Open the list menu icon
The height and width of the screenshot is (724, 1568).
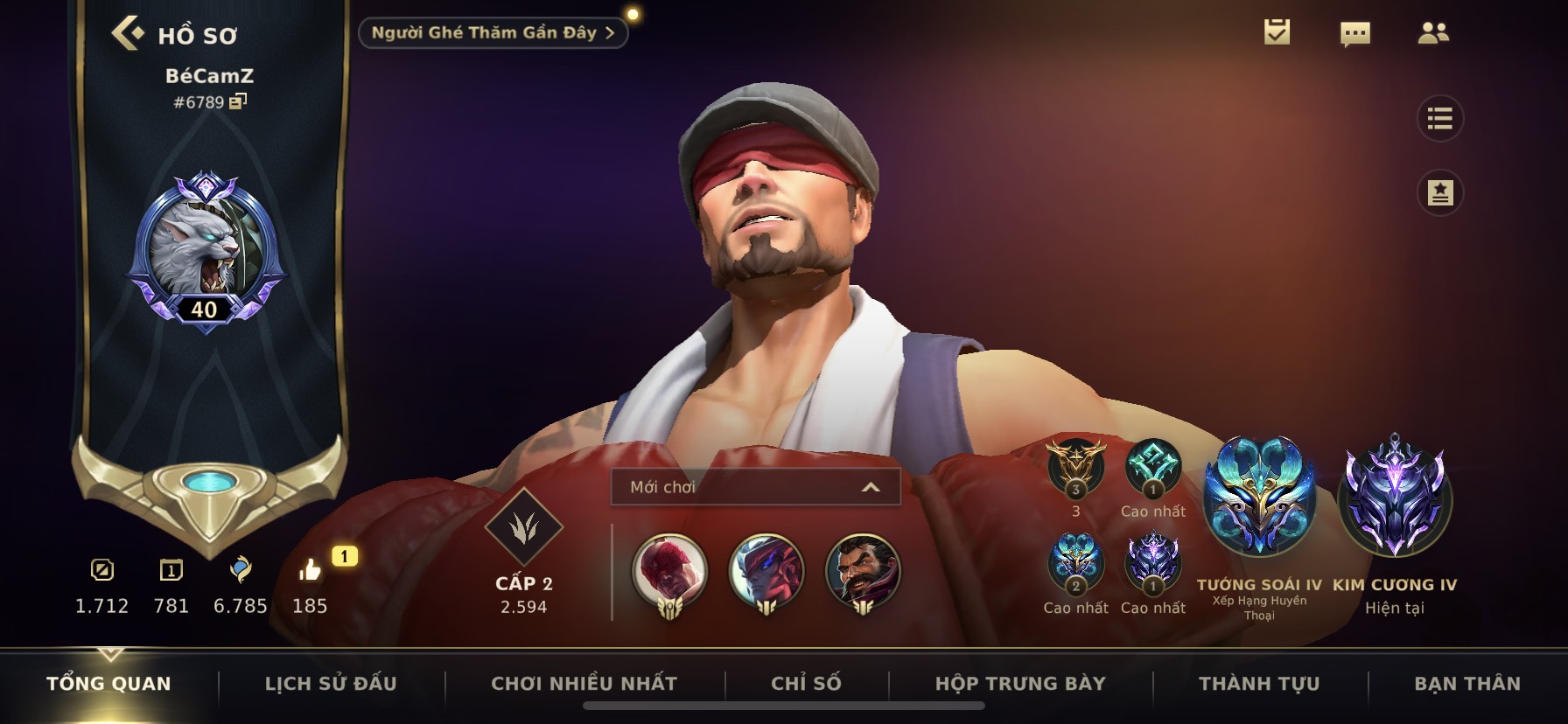pyautogui.click(x=1439, y=118)
